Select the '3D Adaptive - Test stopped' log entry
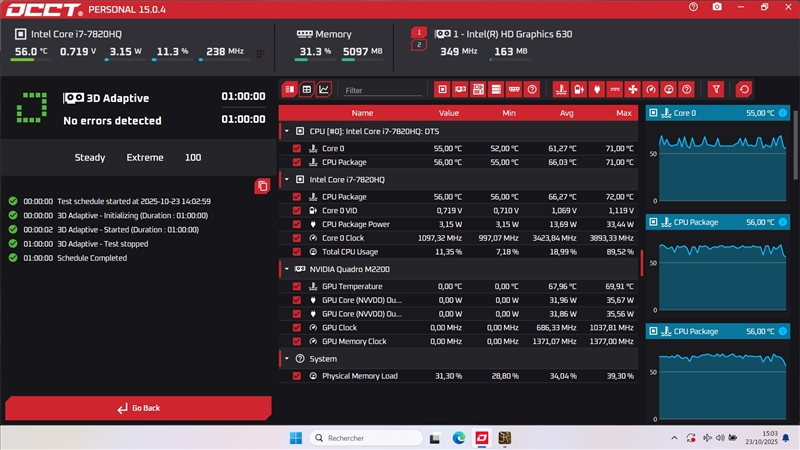800x450 pixels. coord(103,244)
